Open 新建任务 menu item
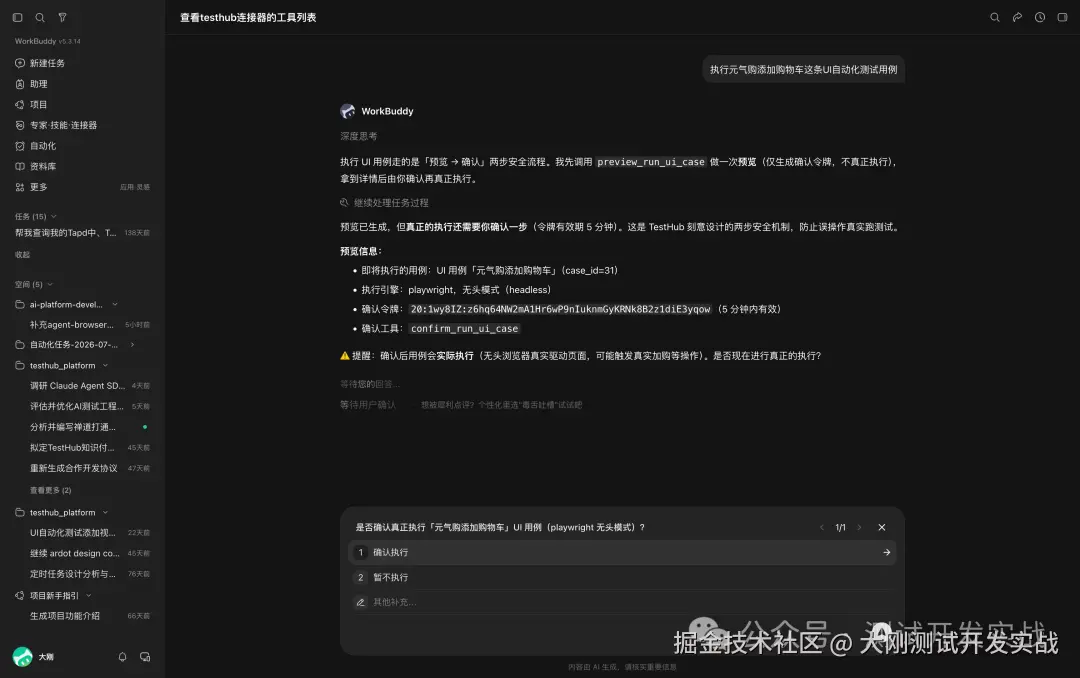The width and height of the screenshot is (1080, 678). click(x=47, y=63)
